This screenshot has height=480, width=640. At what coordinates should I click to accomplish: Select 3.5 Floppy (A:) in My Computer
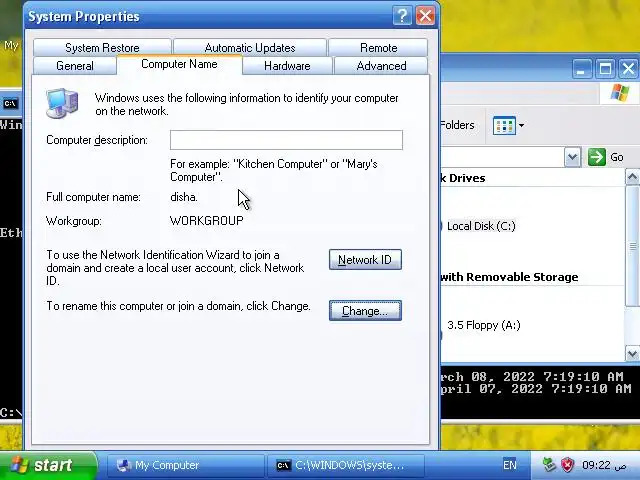tap(483, 325)
